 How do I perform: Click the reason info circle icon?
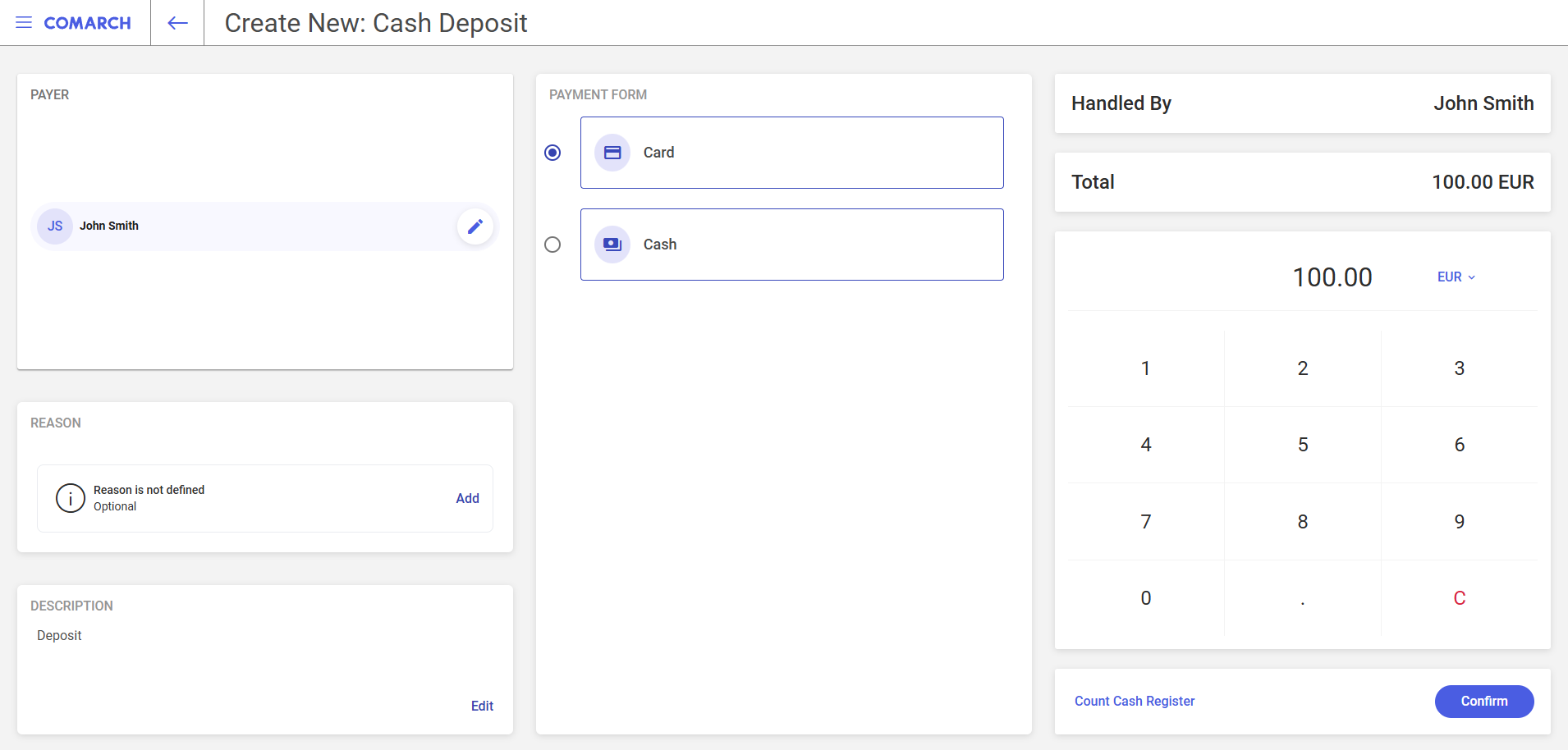click(71, 498)
